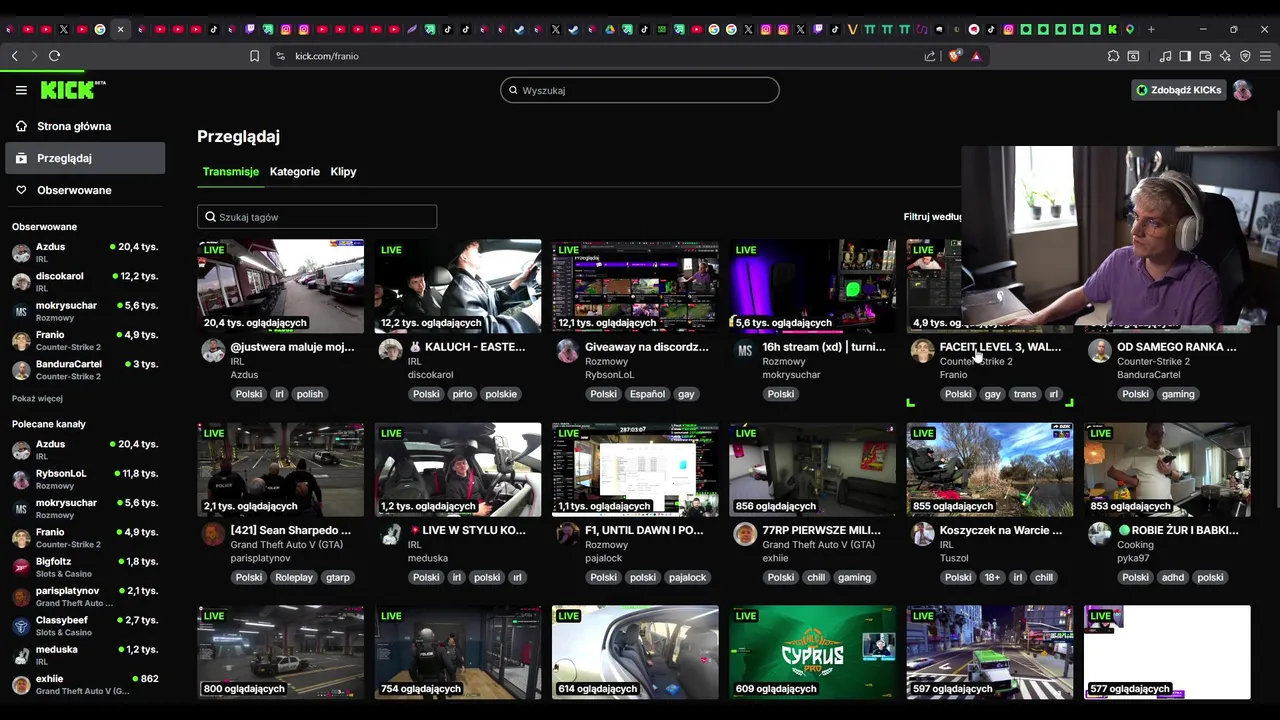The height and width of the screenshot is (720, 1280).
Task: Open the browser main menu icon
Action: tap(1265, 56)
